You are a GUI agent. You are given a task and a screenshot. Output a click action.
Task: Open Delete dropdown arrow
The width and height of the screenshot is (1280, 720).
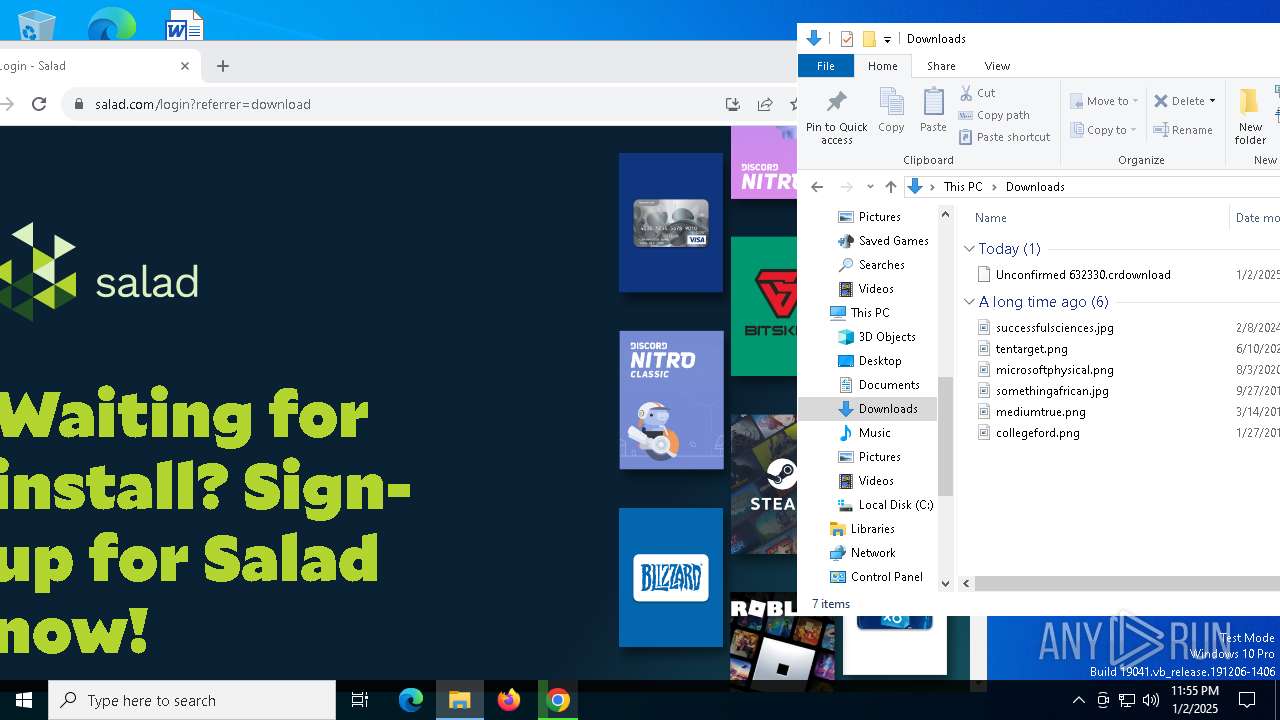click(1212, 101)
